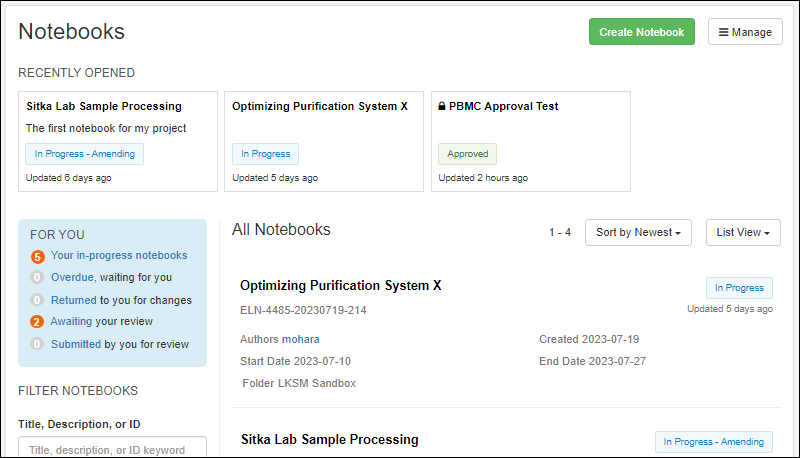Follow the Submitted by you link

coord(76,344)
